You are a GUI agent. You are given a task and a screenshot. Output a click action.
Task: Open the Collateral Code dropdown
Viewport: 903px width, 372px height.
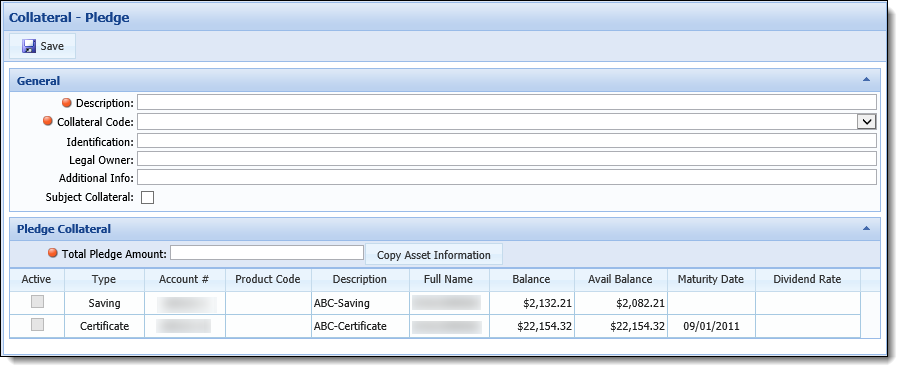[x=867, y=122]
